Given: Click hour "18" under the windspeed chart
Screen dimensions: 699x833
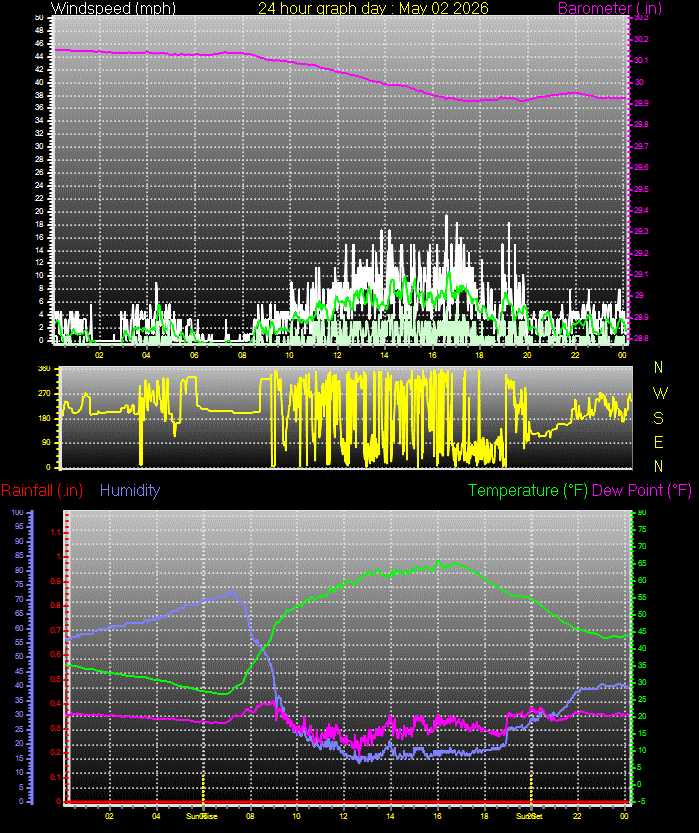Looking at the screenshot, I should [480, 355].
